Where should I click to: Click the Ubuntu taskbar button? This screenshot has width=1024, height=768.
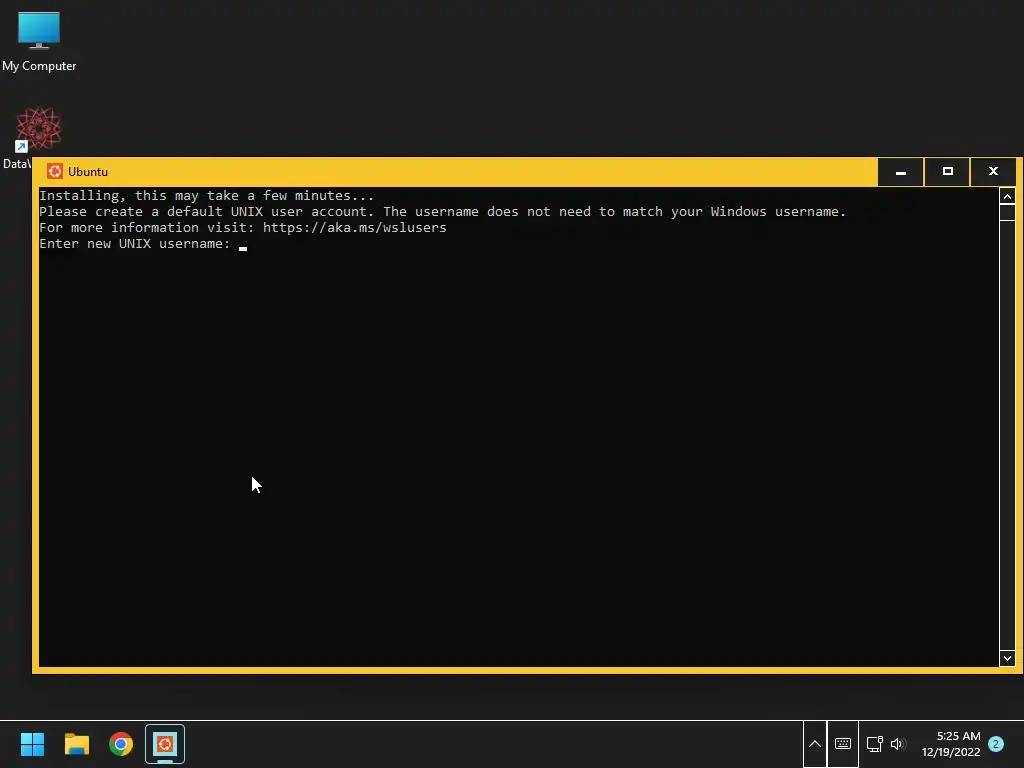click(165, 744)
